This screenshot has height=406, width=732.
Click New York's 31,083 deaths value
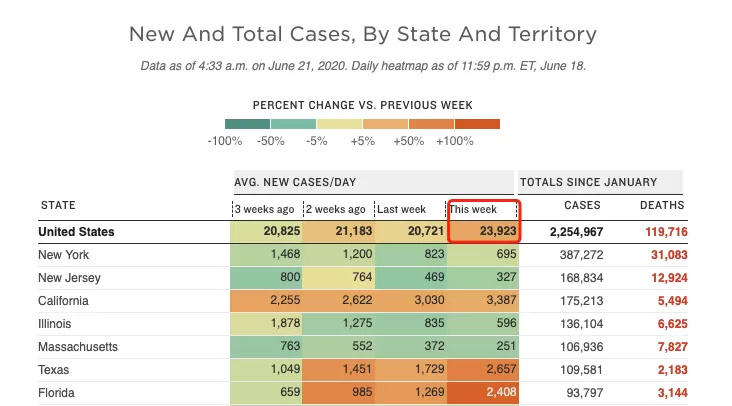coord(669,255)
